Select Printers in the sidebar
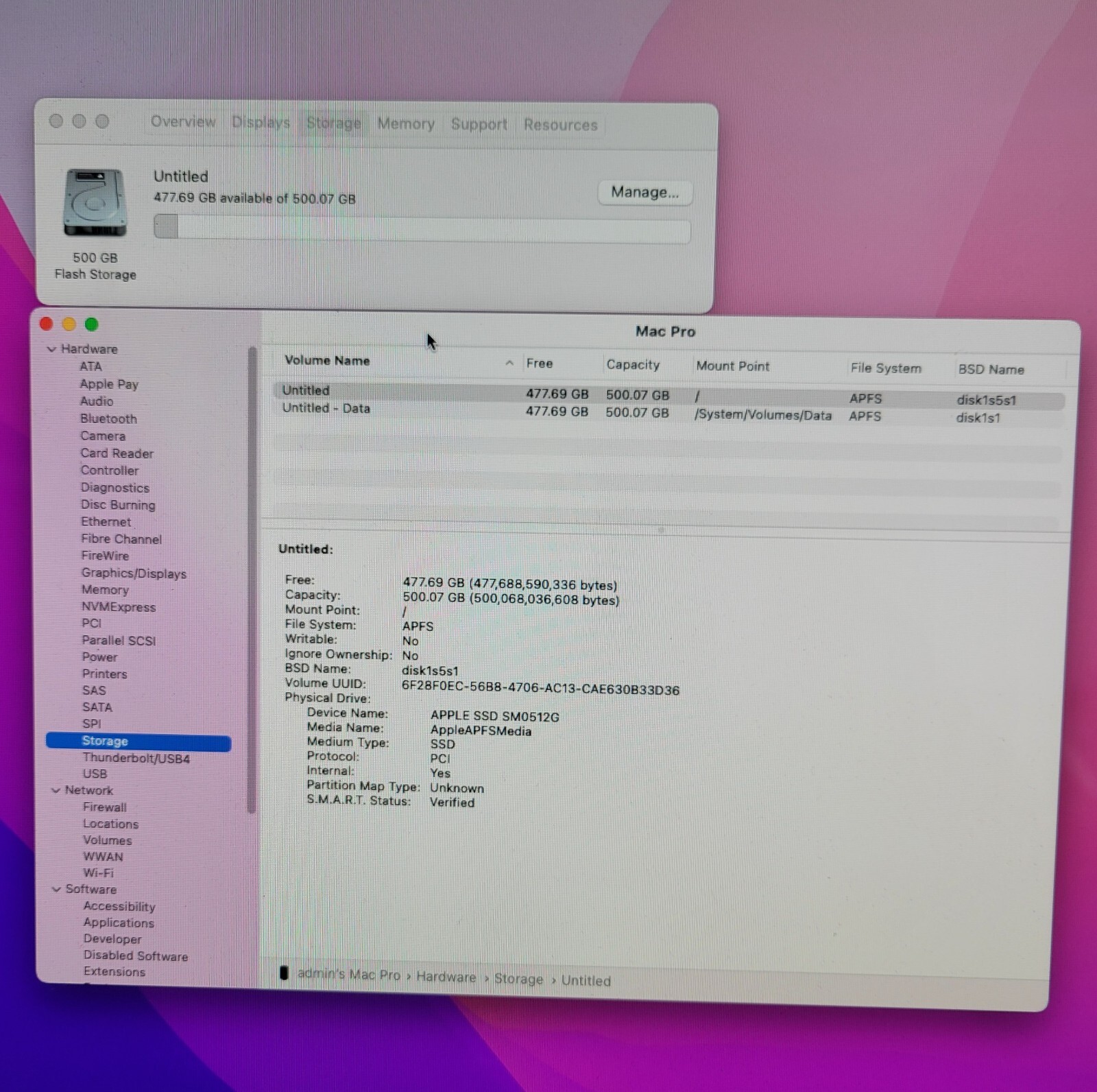This screenshot has height=1092, width=1097. pos(104,674)
